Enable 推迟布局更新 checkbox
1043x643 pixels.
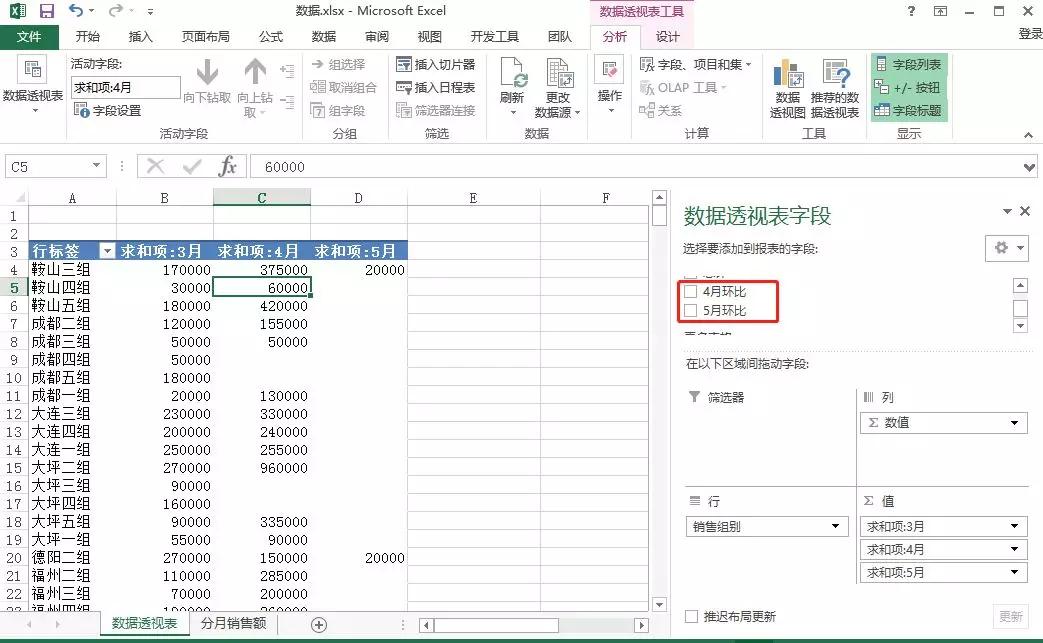pyautogui.click(x=692, y=616)
